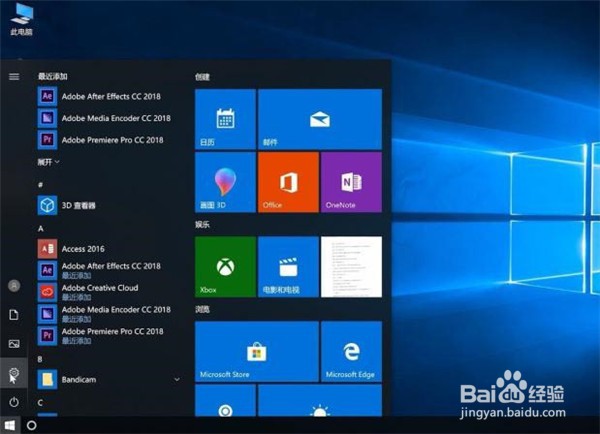The image size is (600, 434).
Task: Open the 邮件 mail tile
Action: [x=320, y=119]
